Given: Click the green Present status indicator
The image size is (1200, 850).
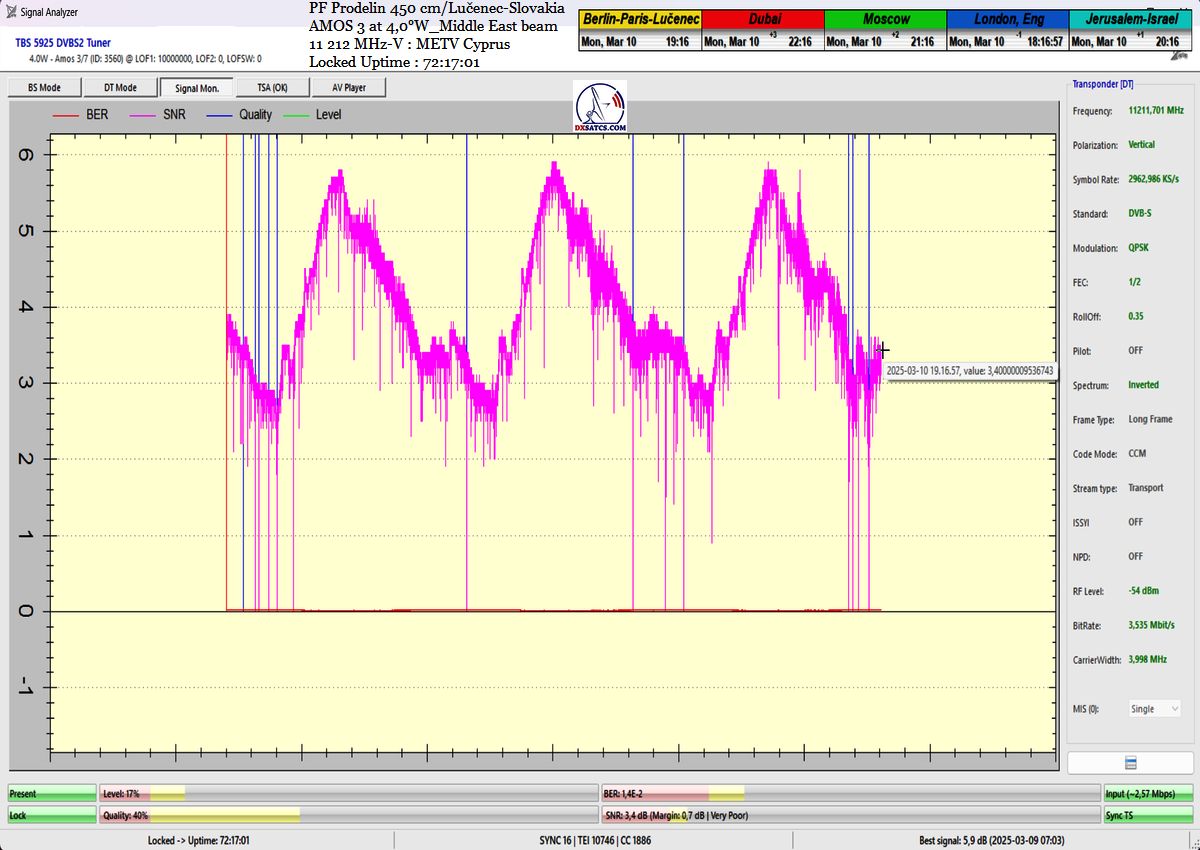Looking at the screenshot, I should tap(52, 794).
